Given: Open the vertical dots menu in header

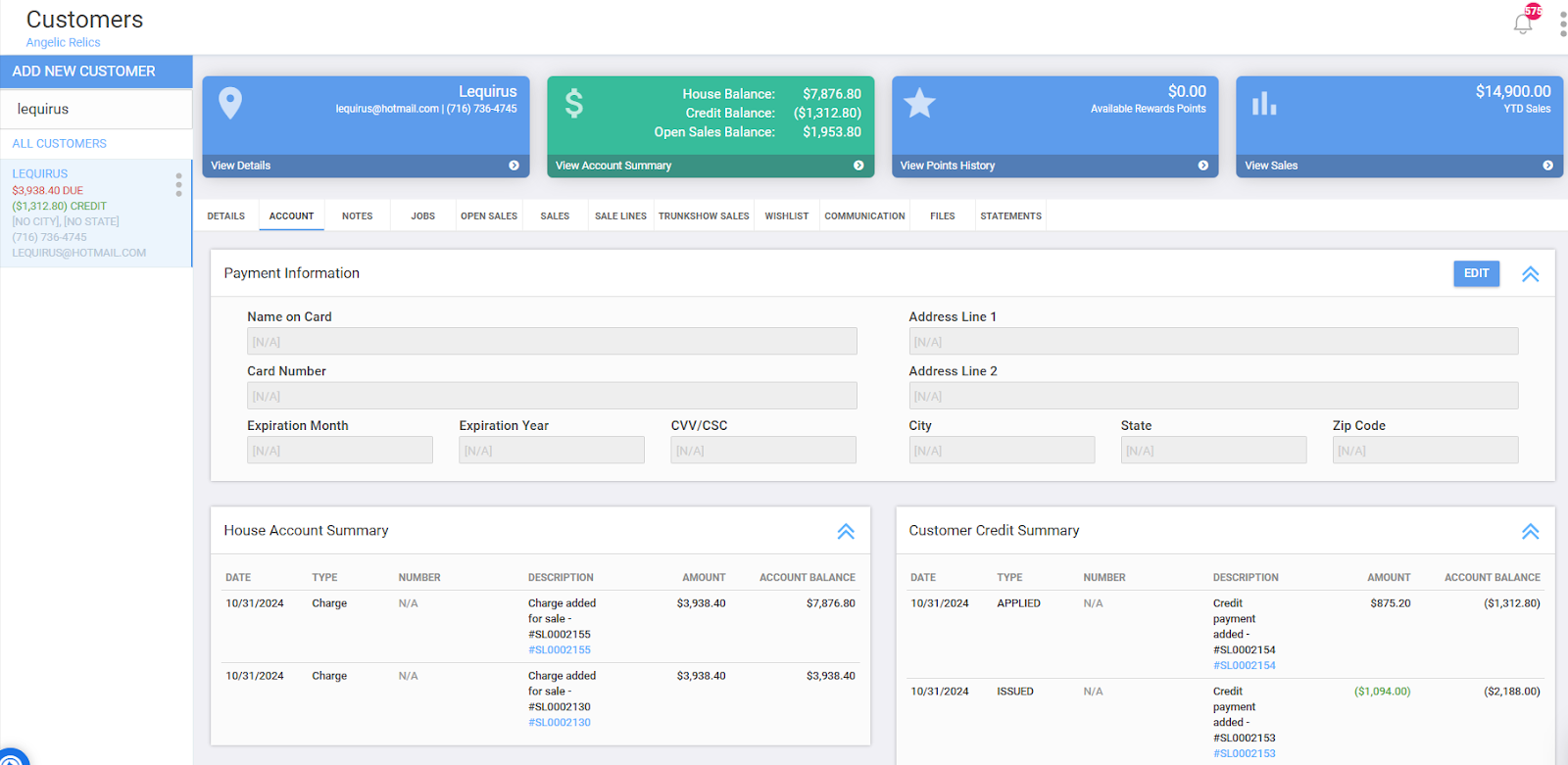Looking at the screenshot, I should click(x=1563, y=24).
